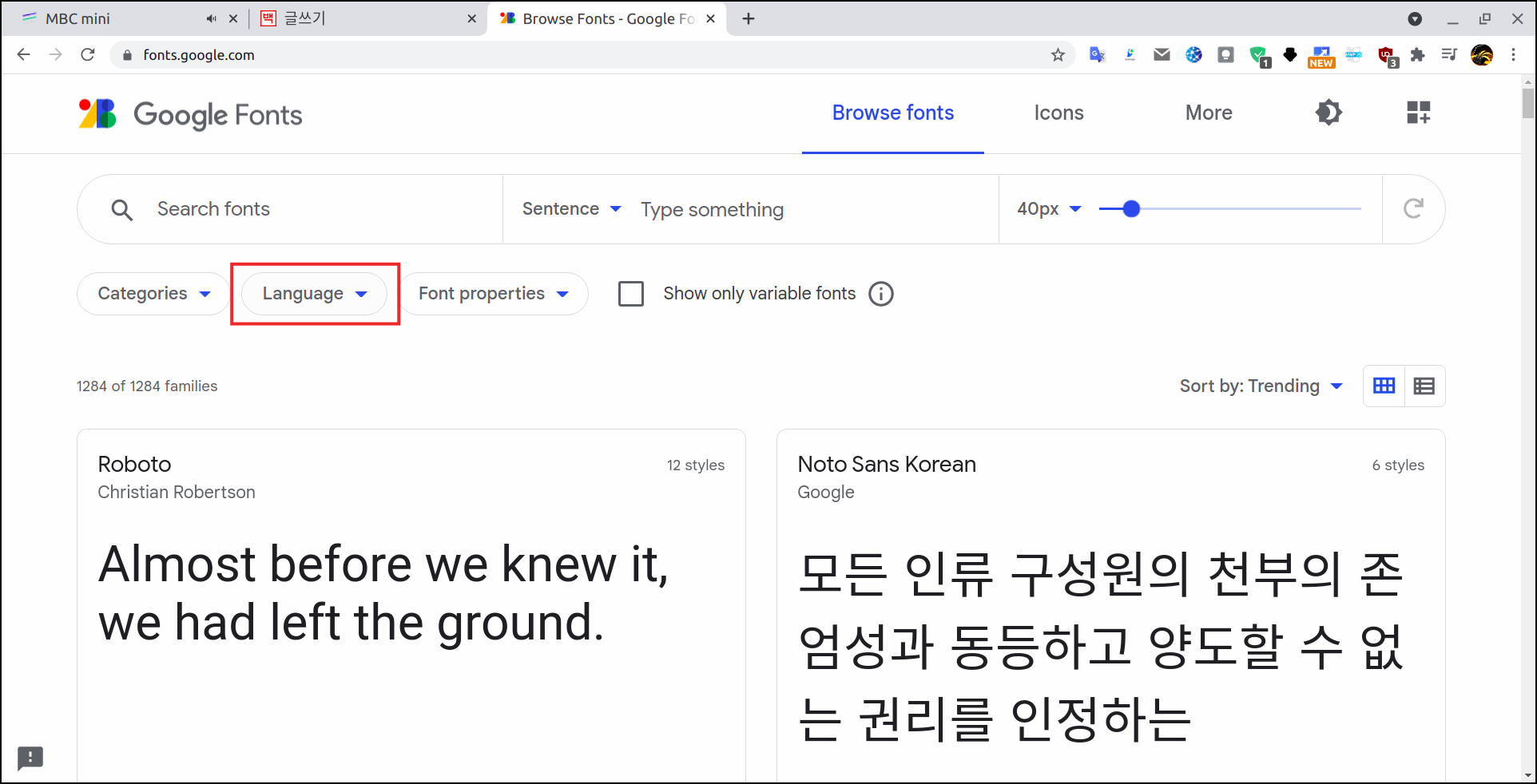Screen dimensions: 1537x784
Task: Open green shield adblock extension
Action: coord(1259,56)
